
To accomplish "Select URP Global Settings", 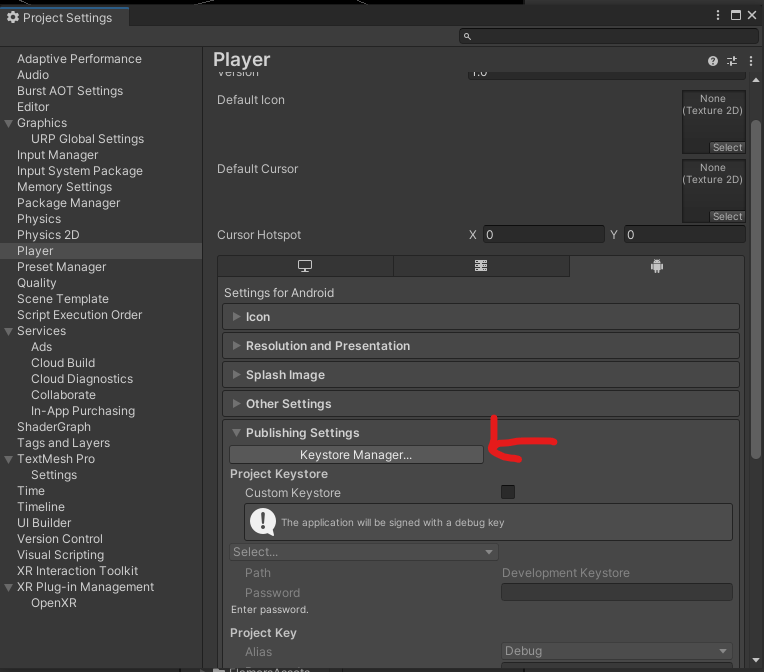I will pos(88,139).
